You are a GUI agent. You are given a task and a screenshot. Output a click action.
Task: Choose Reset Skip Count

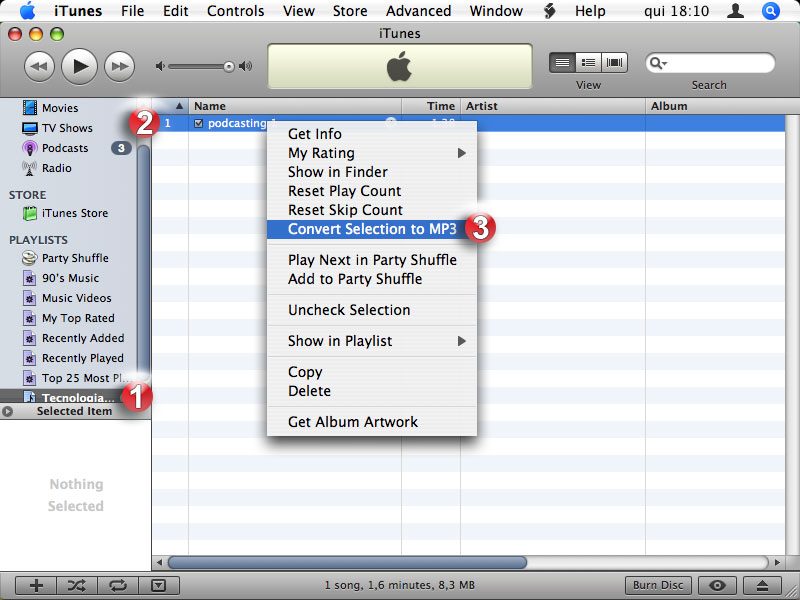[372, 210]
